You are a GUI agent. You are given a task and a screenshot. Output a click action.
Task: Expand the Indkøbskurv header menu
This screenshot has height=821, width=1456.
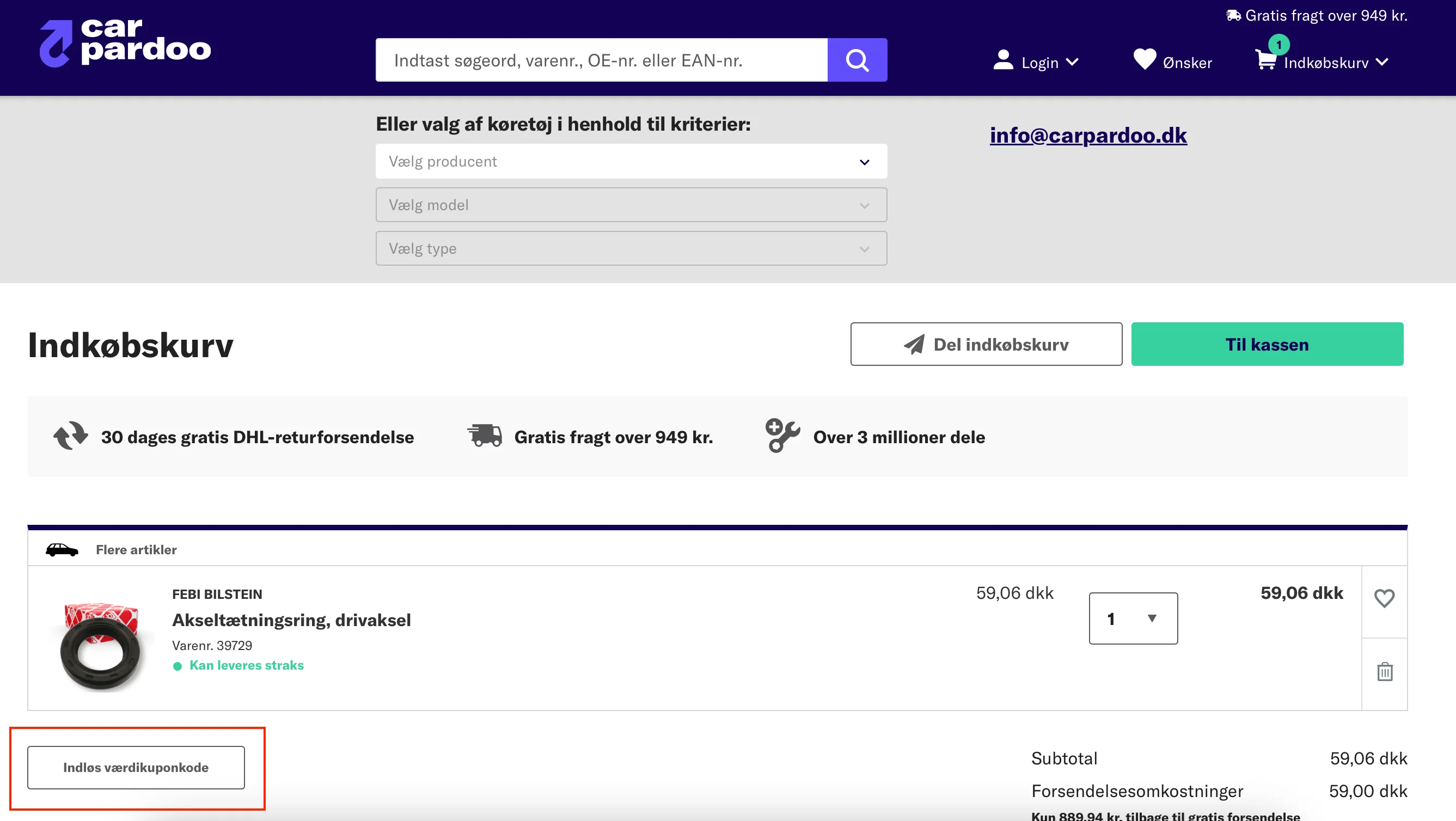1382,62
